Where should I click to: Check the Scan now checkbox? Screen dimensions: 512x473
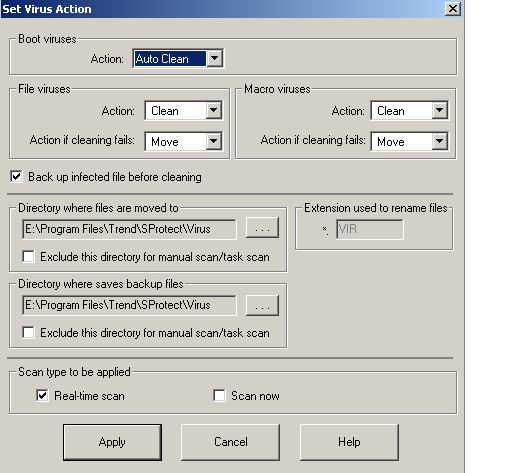click(219, 395)
